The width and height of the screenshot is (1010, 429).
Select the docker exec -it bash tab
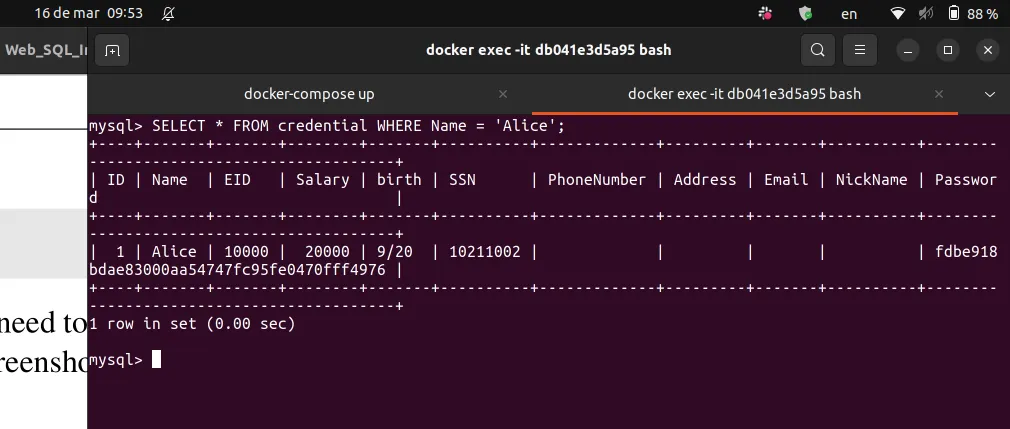click(x=744, y=94)
